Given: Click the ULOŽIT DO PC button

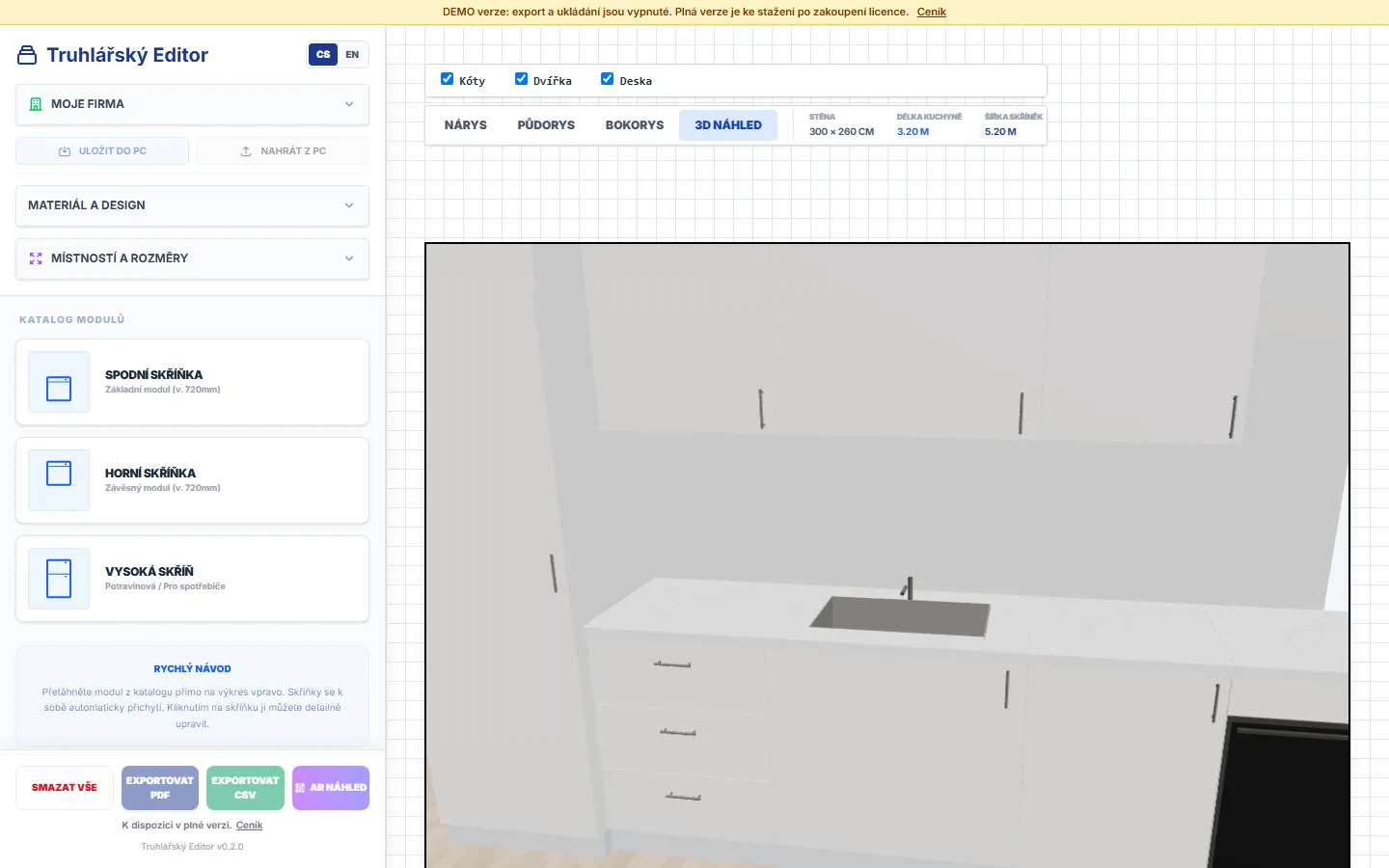Looking at the screenshot, I should tap(102, 151).
